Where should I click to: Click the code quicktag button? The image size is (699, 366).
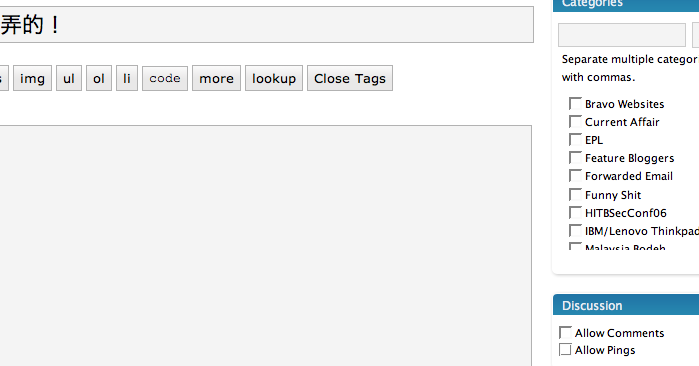165,78
